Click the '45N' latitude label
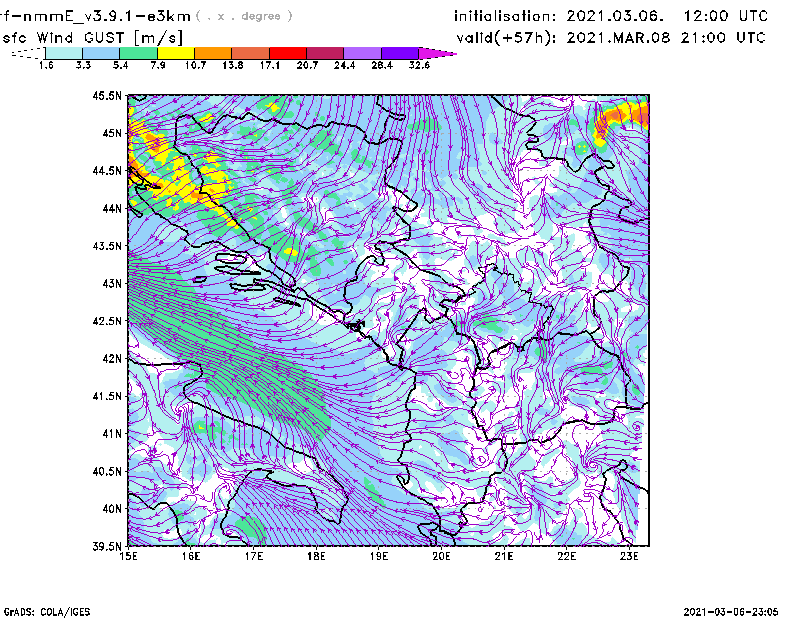 tap(112, 133)
